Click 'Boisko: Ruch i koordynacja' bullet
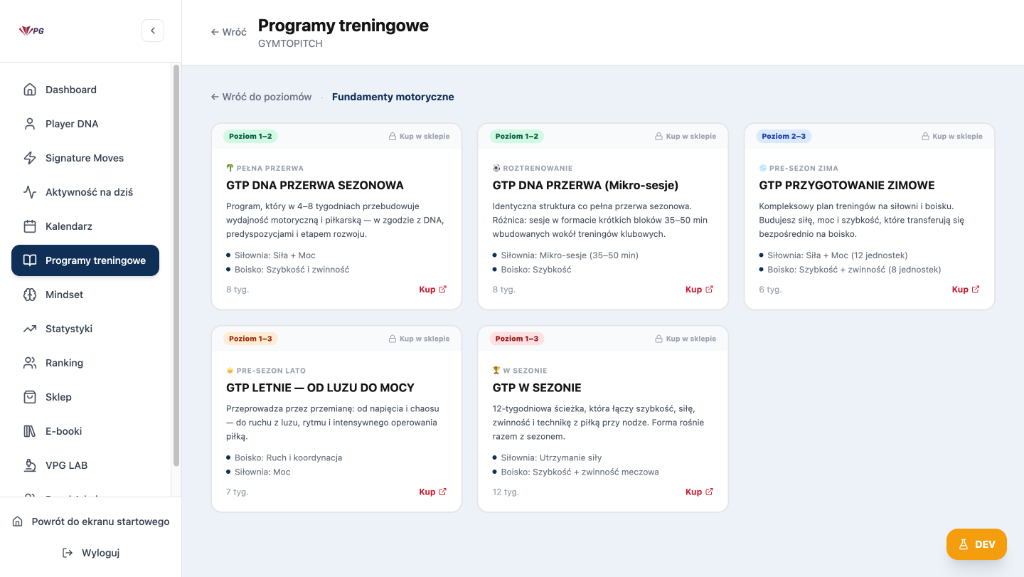Image resolution: width=1024 pixels, height=577 pixels. 288,458
